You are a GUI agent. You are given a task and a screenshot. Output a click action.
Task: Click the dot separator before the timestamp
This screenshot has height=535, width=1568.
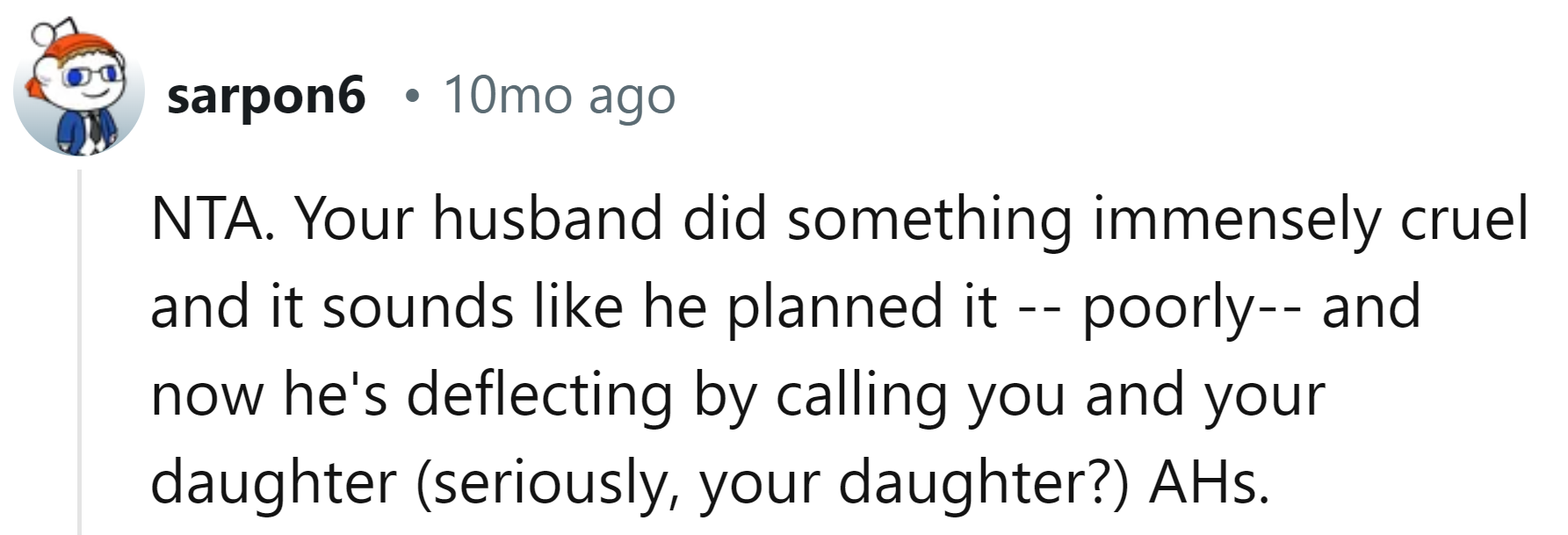point(408,97)
